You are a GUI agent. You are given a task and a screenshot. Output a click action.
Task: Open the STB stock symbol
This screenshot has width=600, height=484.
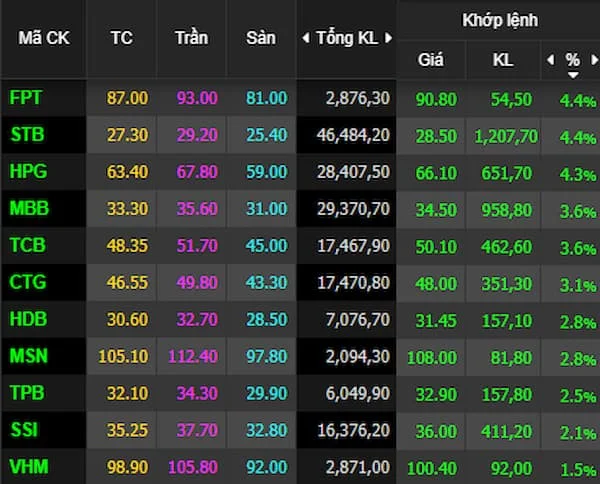click(27, 135)
